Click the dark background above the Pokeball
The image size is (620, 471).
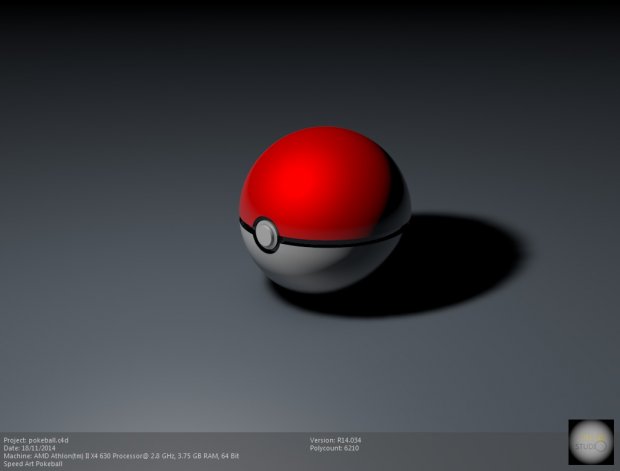coord(320,60)
